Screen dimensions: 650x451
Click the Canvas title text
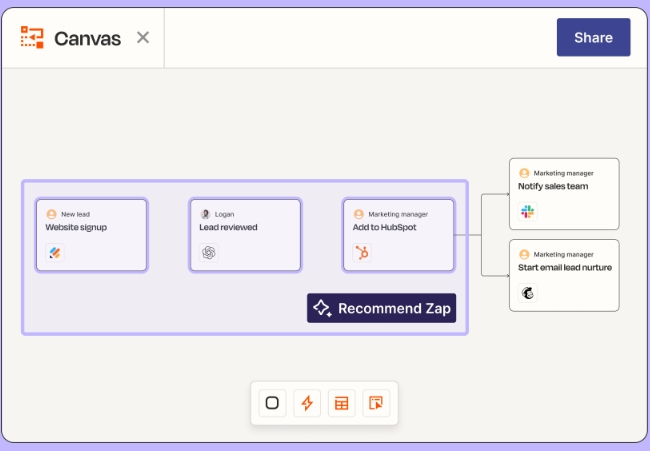tap(87, 39)
